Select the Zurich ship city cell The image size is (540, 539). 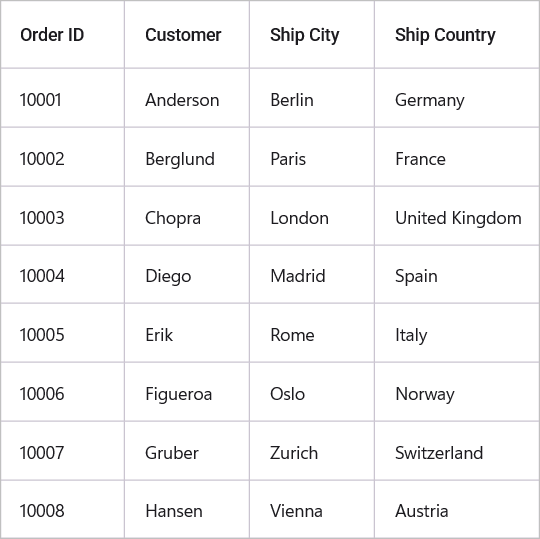[312, 451]
